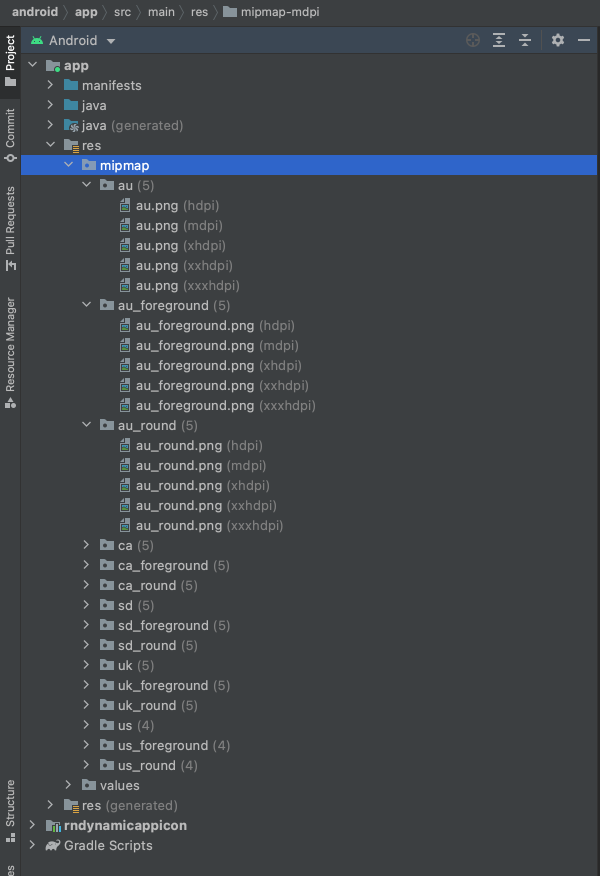Select the sd_foreground (5) folder row
600x876 pixels.
308,626
